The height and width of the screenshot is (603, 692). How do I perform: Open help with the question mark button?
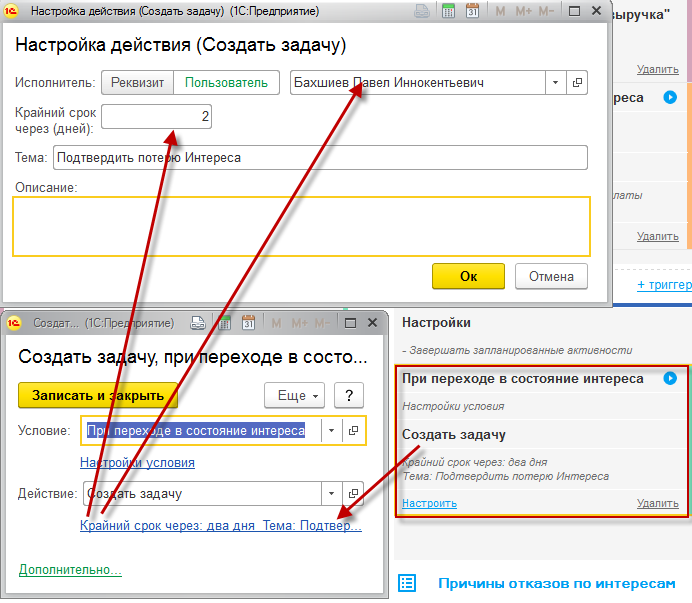pos(349,395)
